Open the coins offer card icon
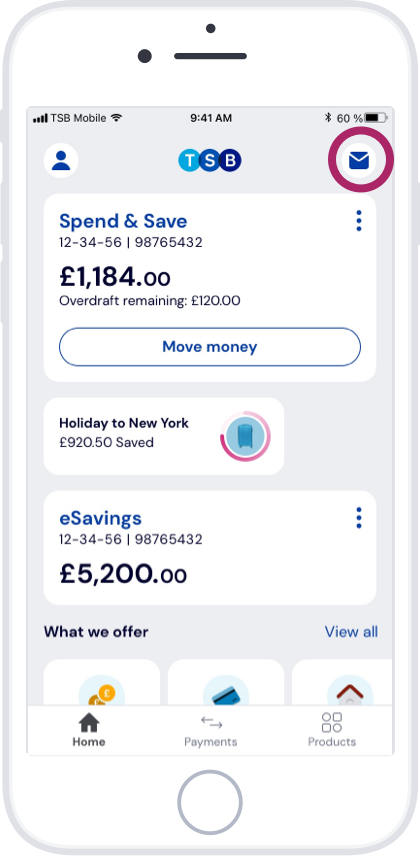 pos(102,690)
